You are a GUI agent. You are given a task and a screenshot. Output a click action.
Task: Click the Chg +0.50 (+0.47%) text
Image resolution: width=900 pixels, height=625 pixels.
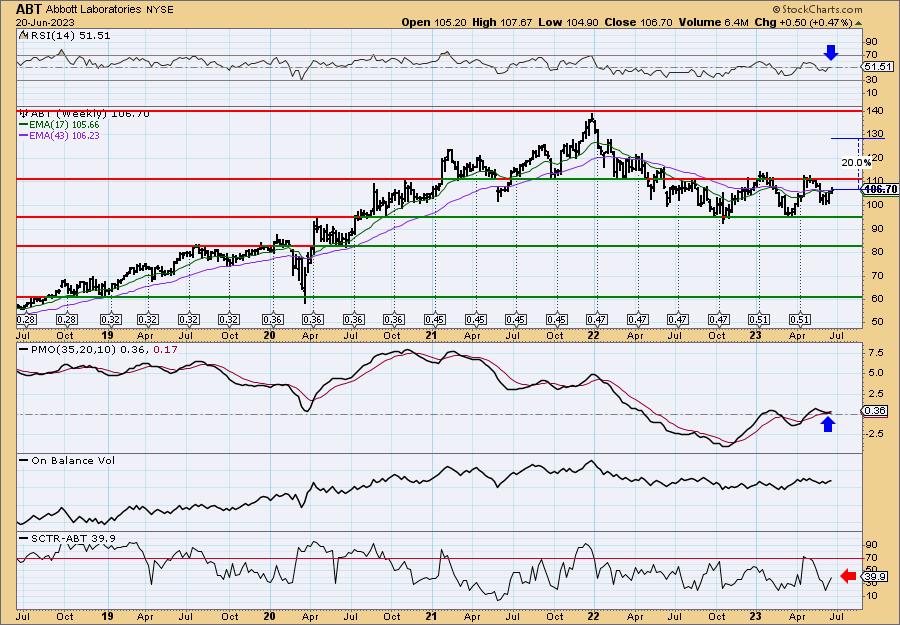pos(804,22)
